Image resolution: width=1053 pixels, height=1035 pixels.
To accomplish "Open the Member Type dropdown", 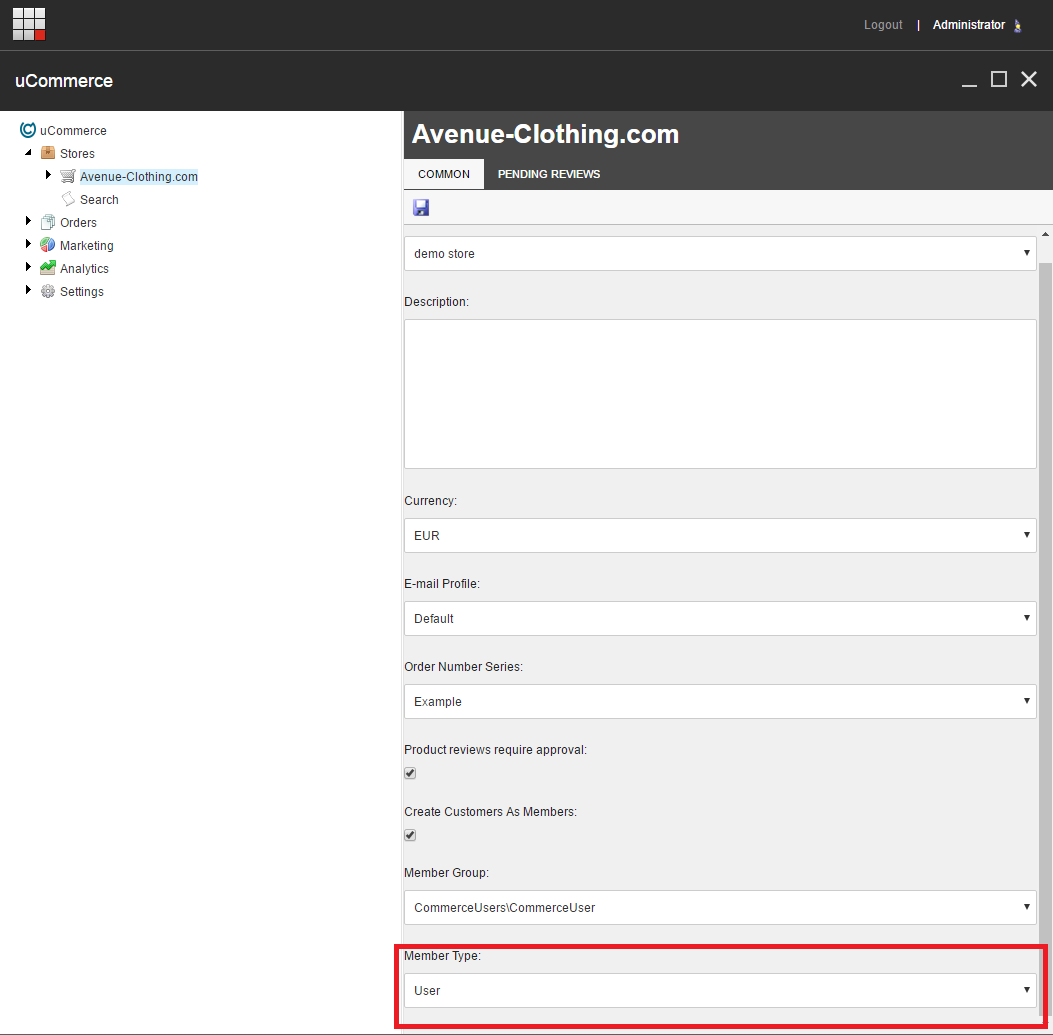I will tap(720, 990).
